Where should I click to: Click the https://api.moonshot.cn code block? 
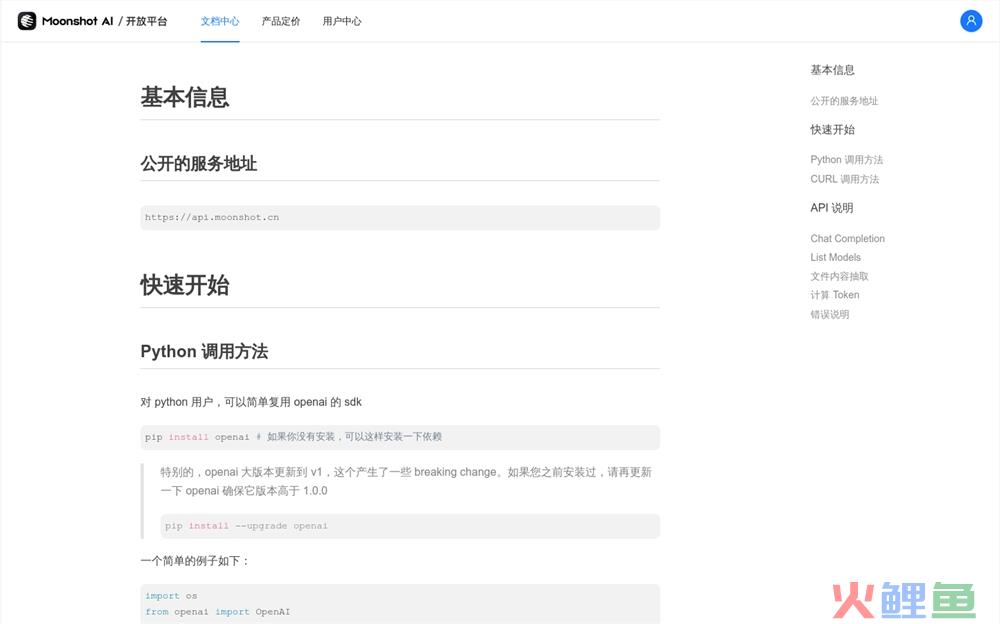coord(400,218)
